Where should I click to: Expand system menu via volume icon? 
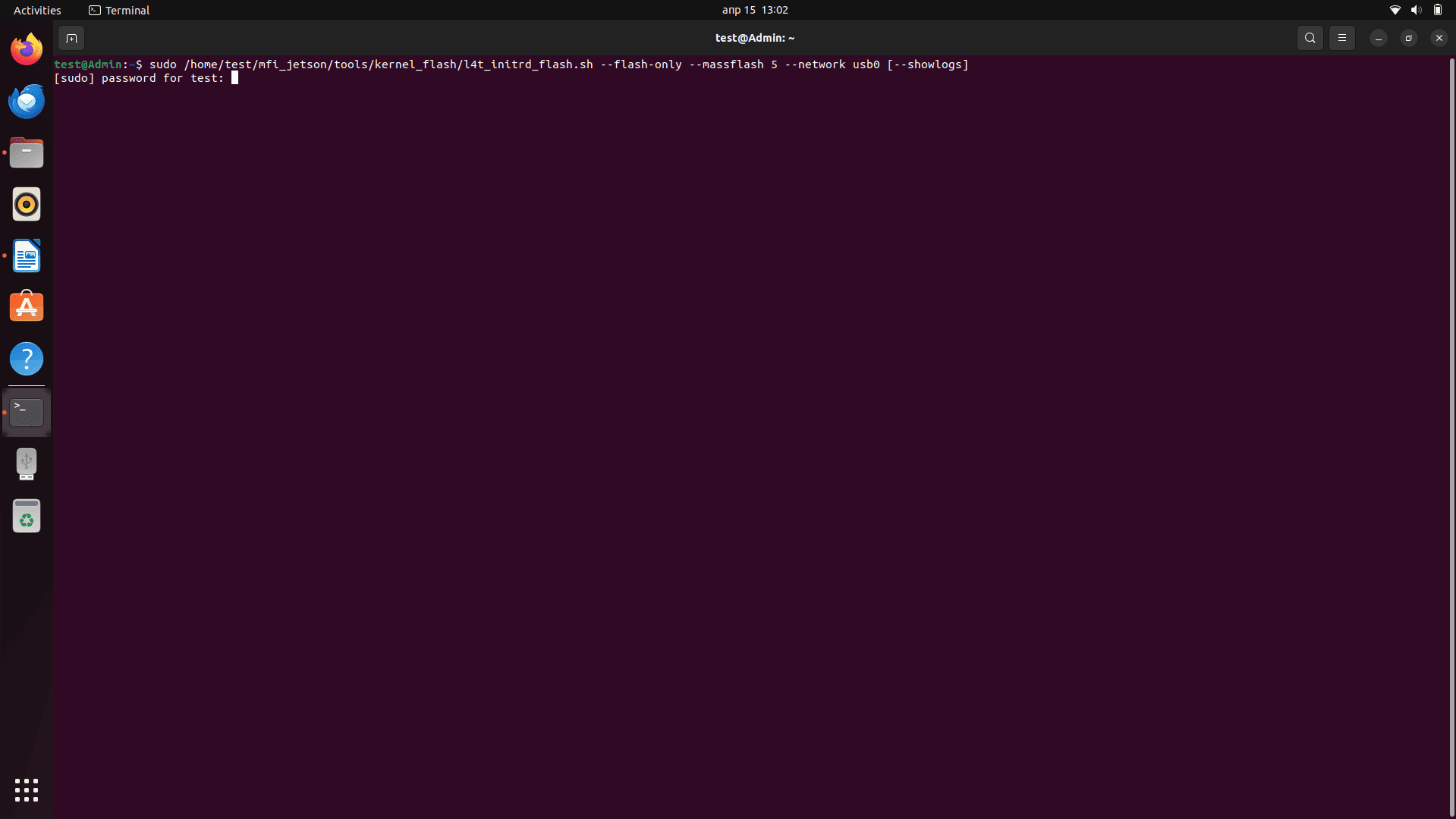(x=1416, y=10)
